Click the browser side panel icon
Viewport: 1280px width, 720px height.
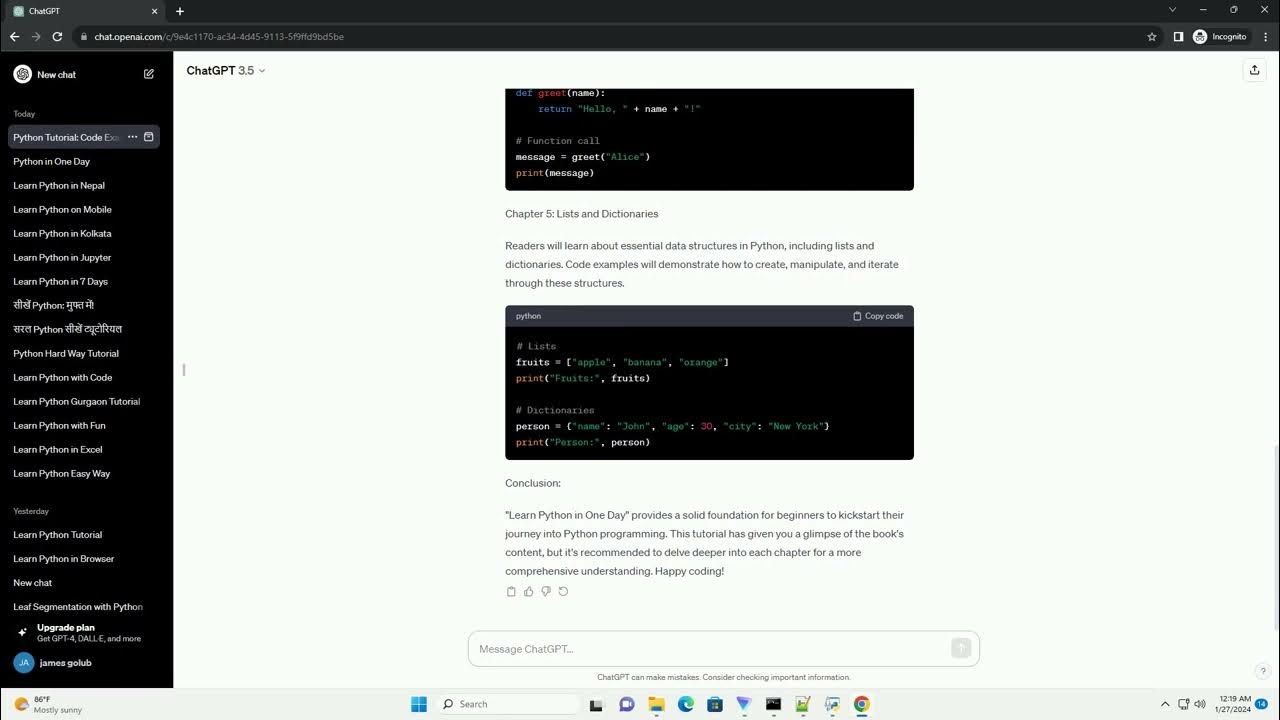point(1178,36)
